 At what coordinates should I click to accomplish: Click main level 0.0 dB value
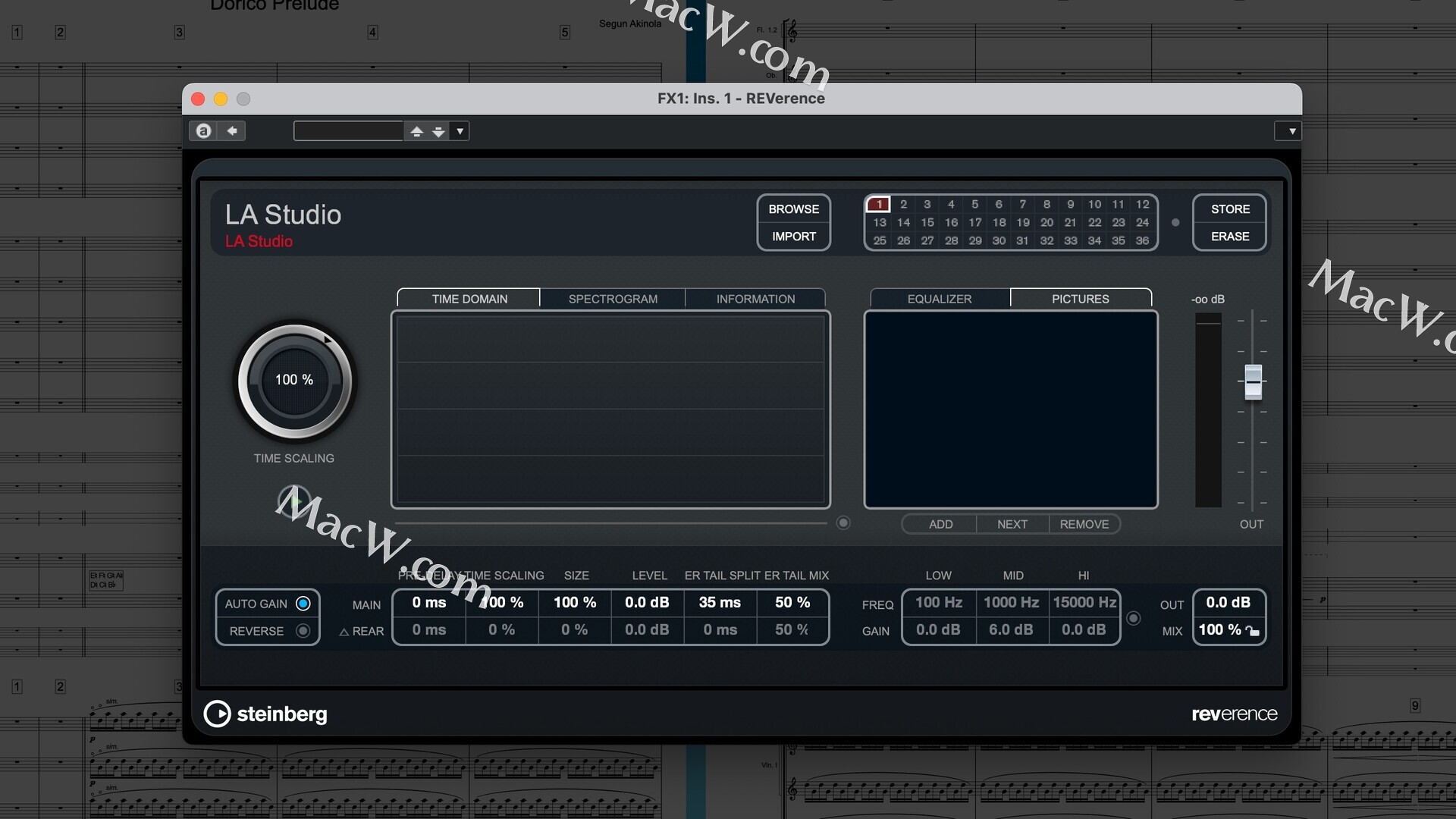pyautogui.click(x=647, y=603)
